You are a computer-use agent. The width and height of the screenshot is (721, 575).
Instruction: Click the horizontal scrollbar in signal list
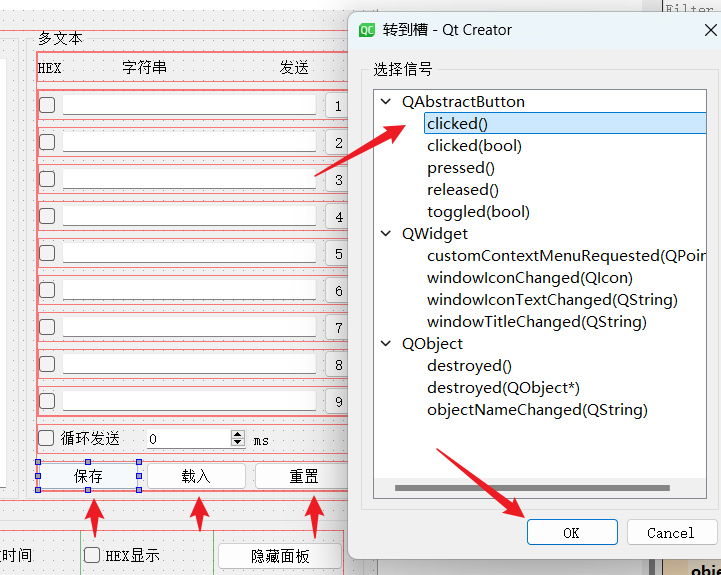pos(532,488)
